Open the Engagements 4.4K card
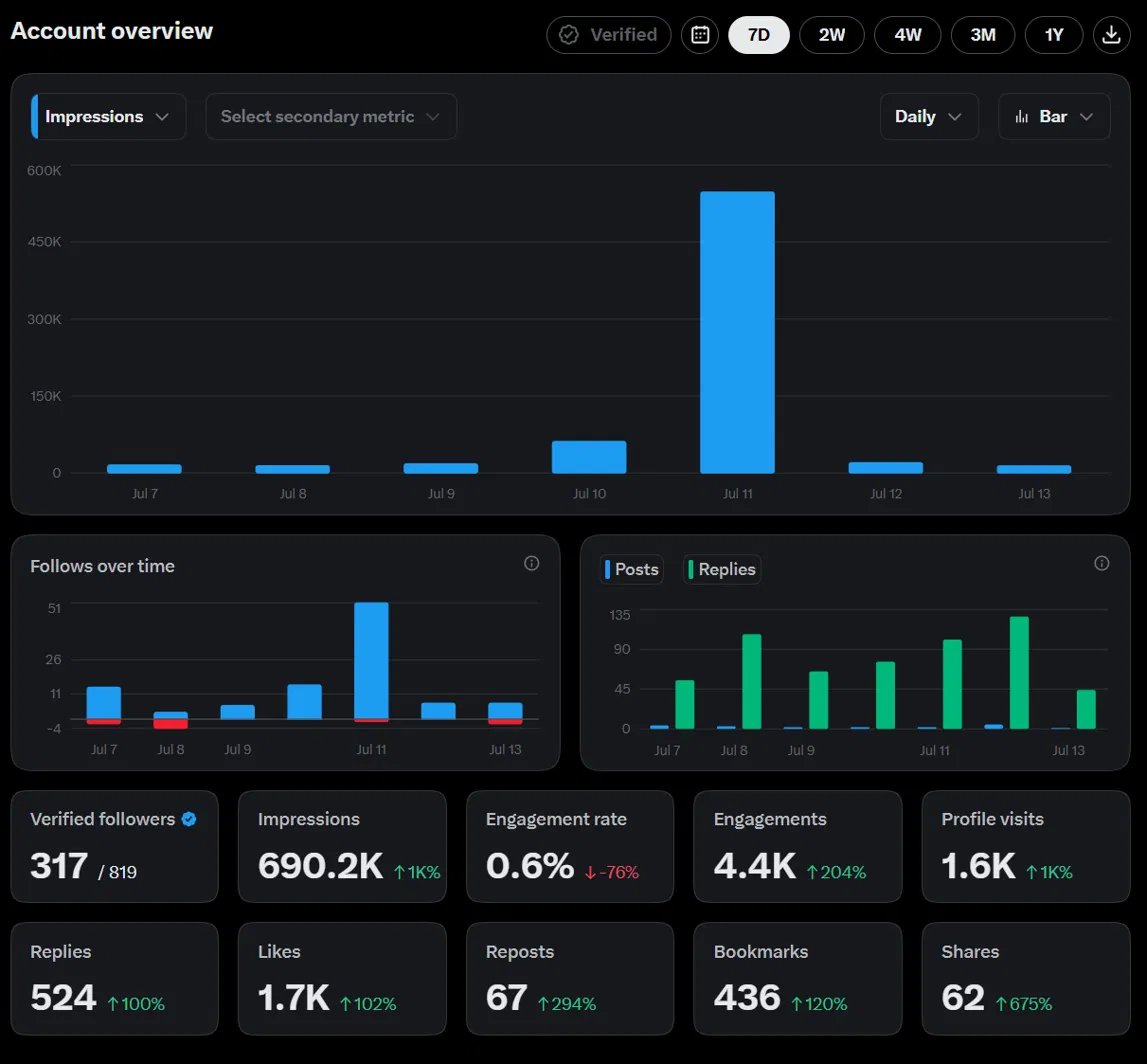Screen dimensions: 1147x1064 coord(798,846)
